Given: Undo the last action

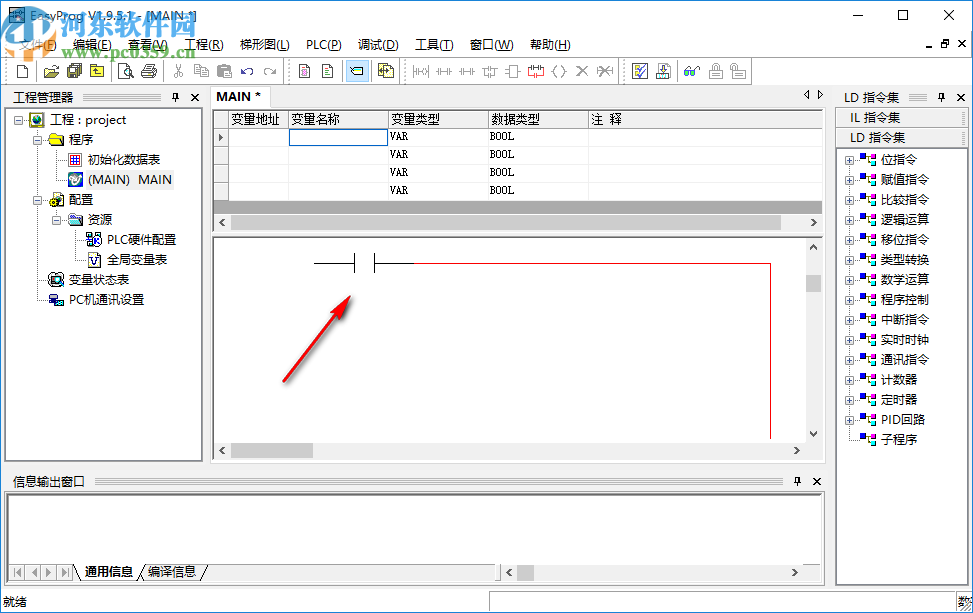Looking at the screenshot, I should tap(247, 71).
